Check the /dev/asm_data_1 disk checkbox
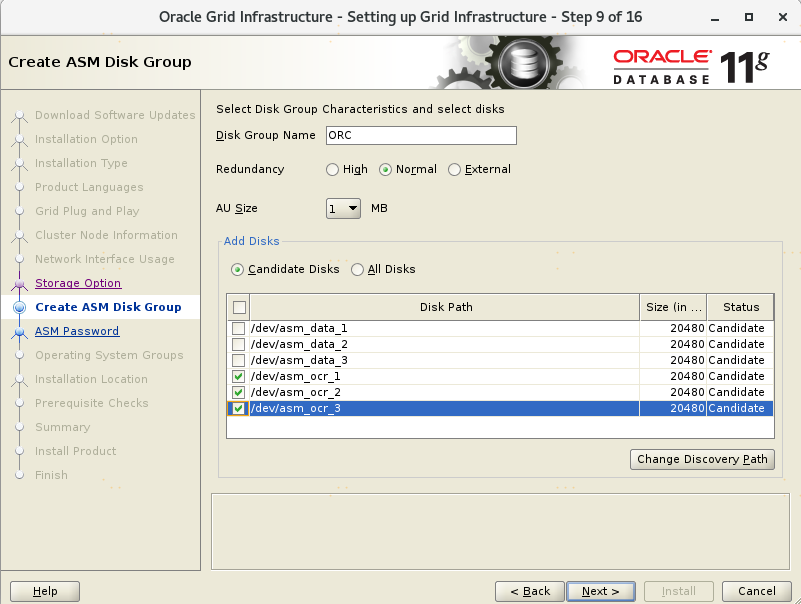 pos(238,329)
